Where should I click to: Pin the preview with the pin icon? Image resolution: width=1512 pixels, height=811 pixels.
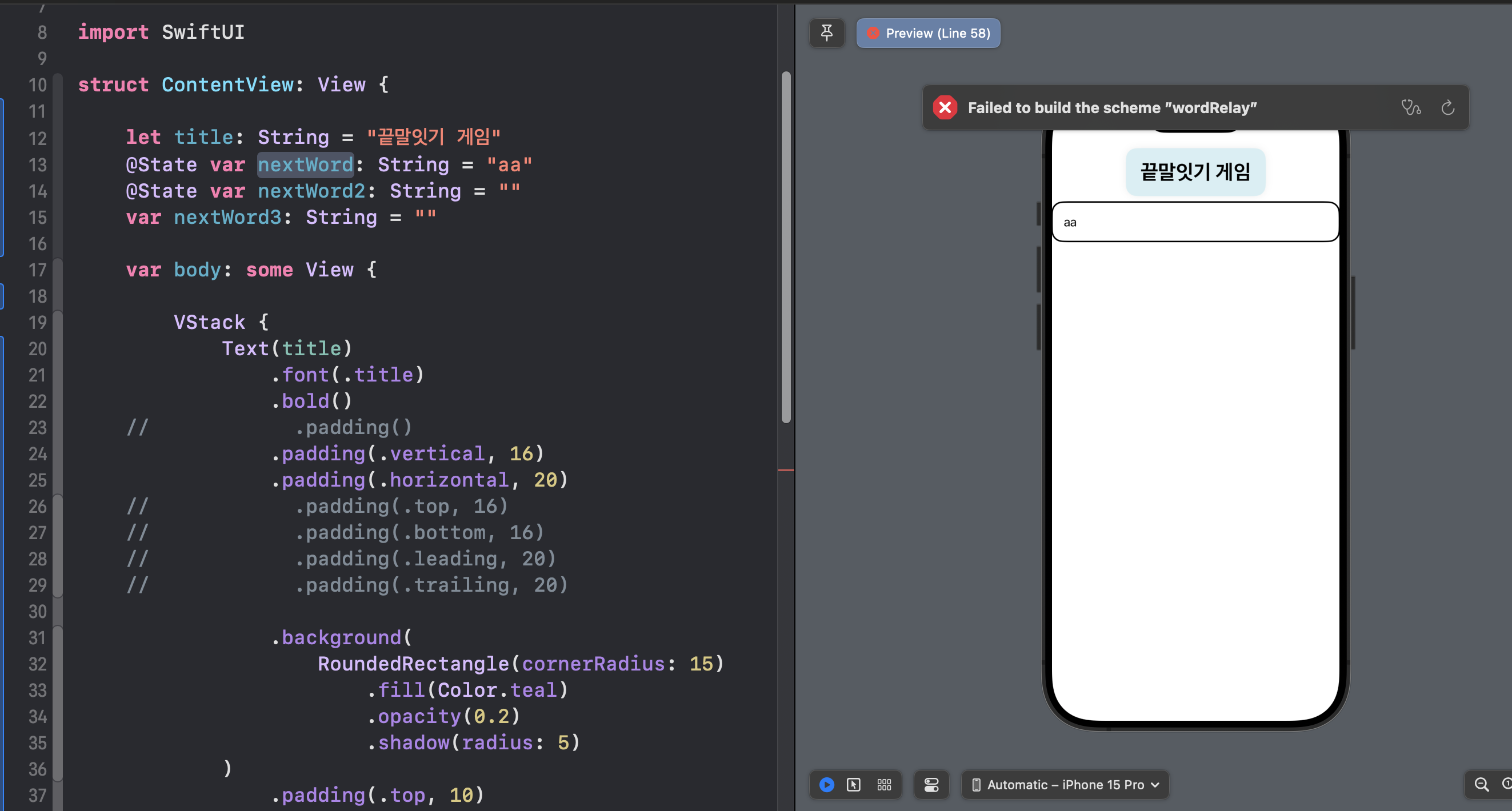tap(826, 33)
